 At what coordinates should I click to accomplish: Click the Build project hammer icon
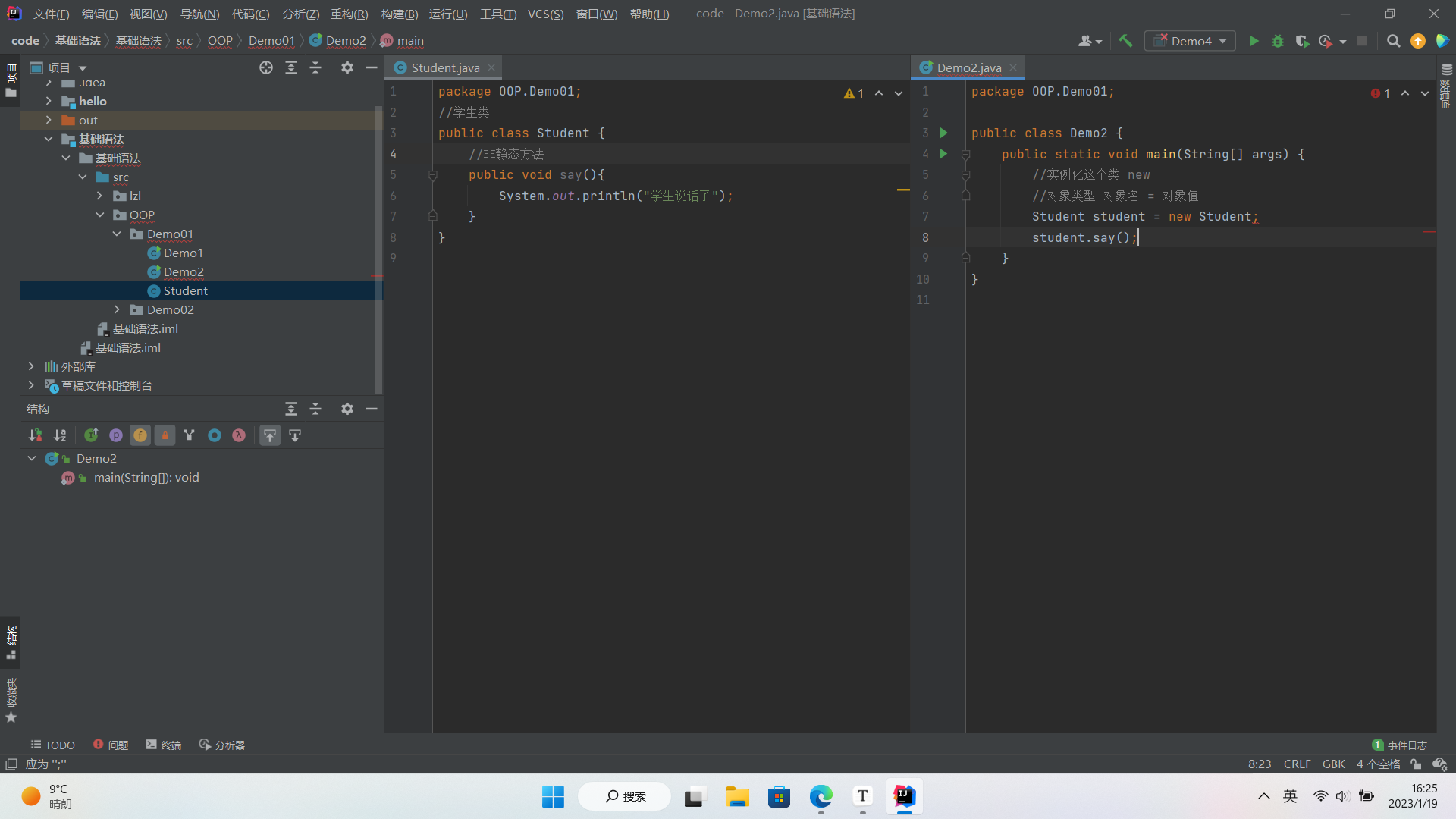pyautogui.click(x=1125, y=41)
